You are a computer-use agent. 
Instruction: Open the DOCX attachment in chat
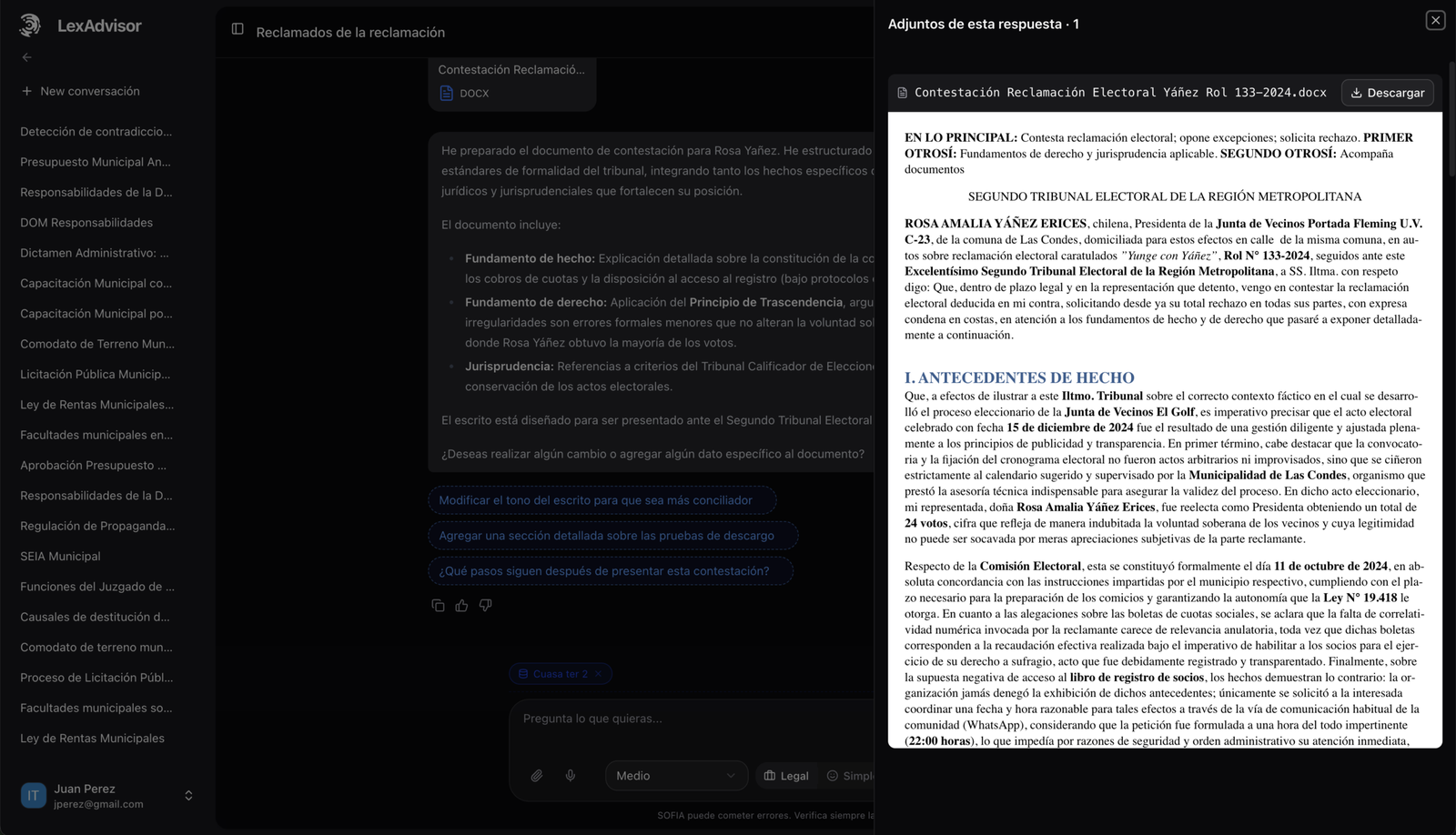click(511, 82)
